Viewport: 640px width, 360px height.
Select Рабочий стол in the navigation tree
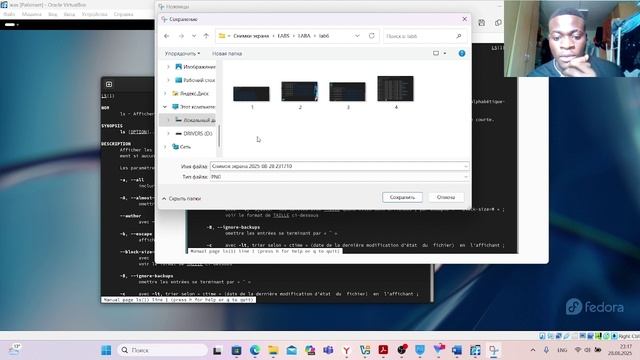[x=196, y=80]
